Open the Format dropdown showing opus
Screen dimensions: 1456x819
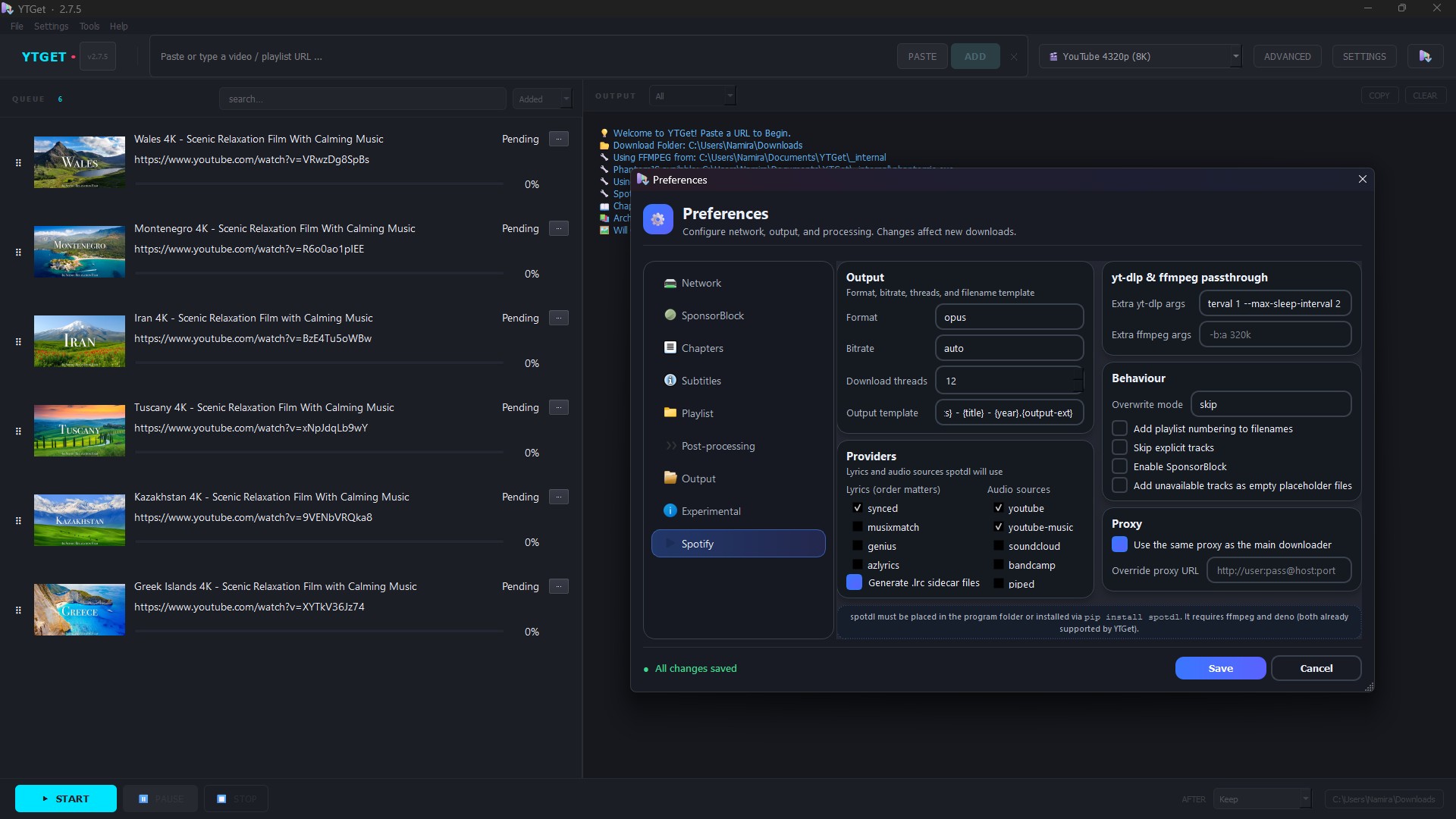pyautogui.click(x=1009, y=317)
